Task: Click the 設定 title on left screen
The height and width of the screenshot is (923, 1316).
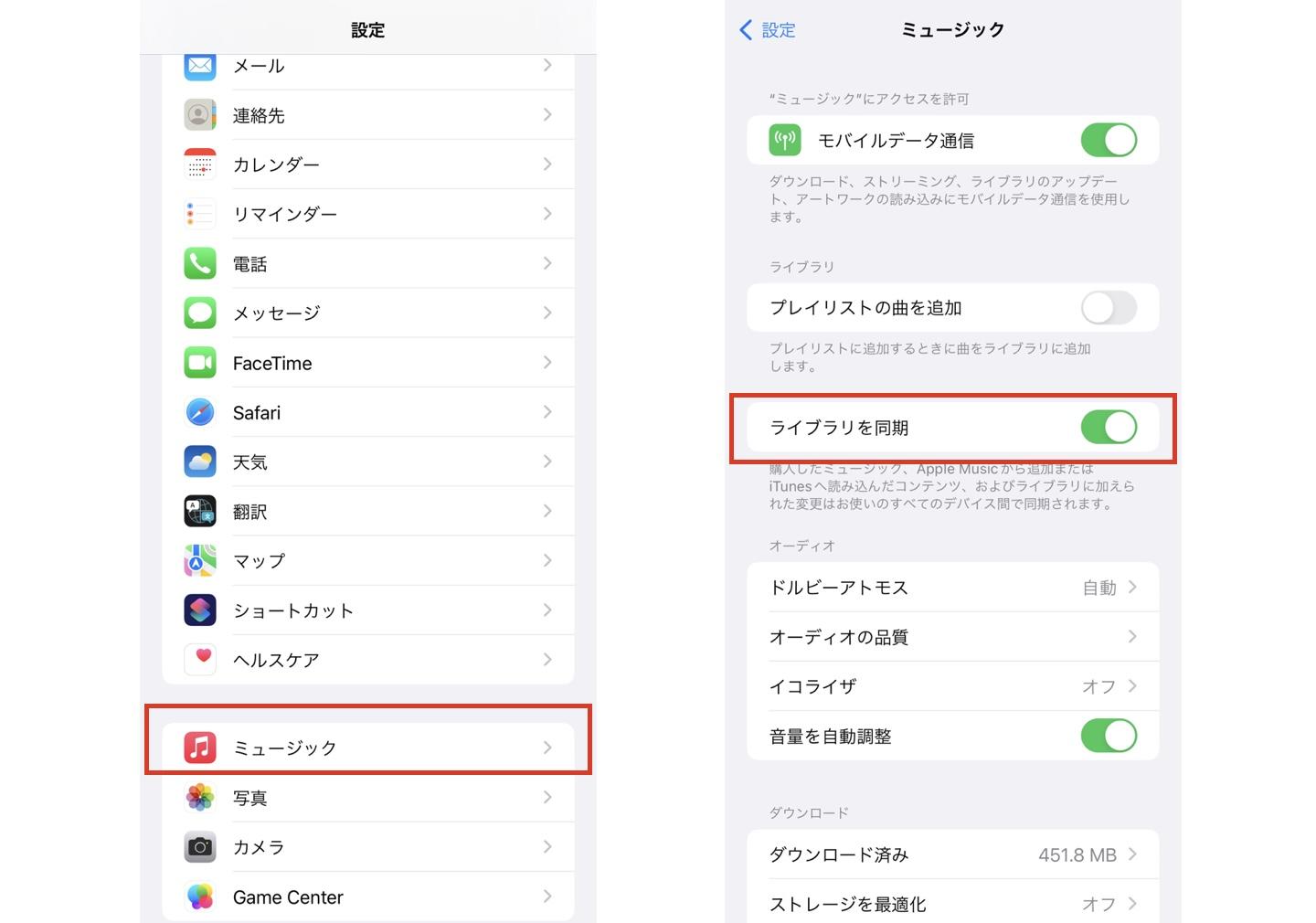Action: 367,29
